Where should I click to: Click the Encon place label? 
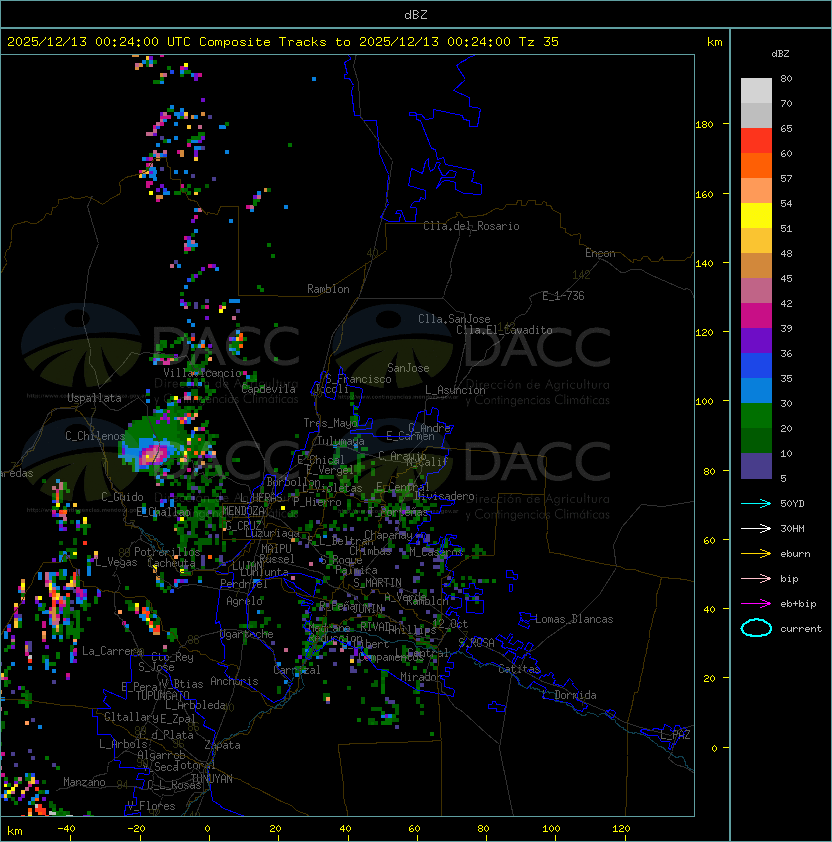600,253
